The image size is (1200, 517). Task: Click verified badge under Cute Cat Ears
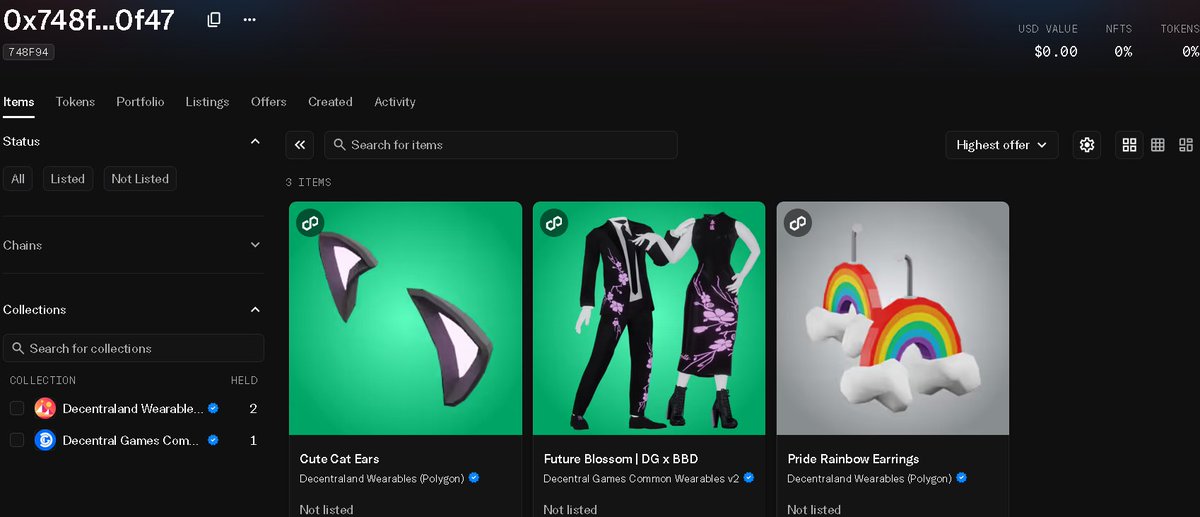[x=474, y=478]
